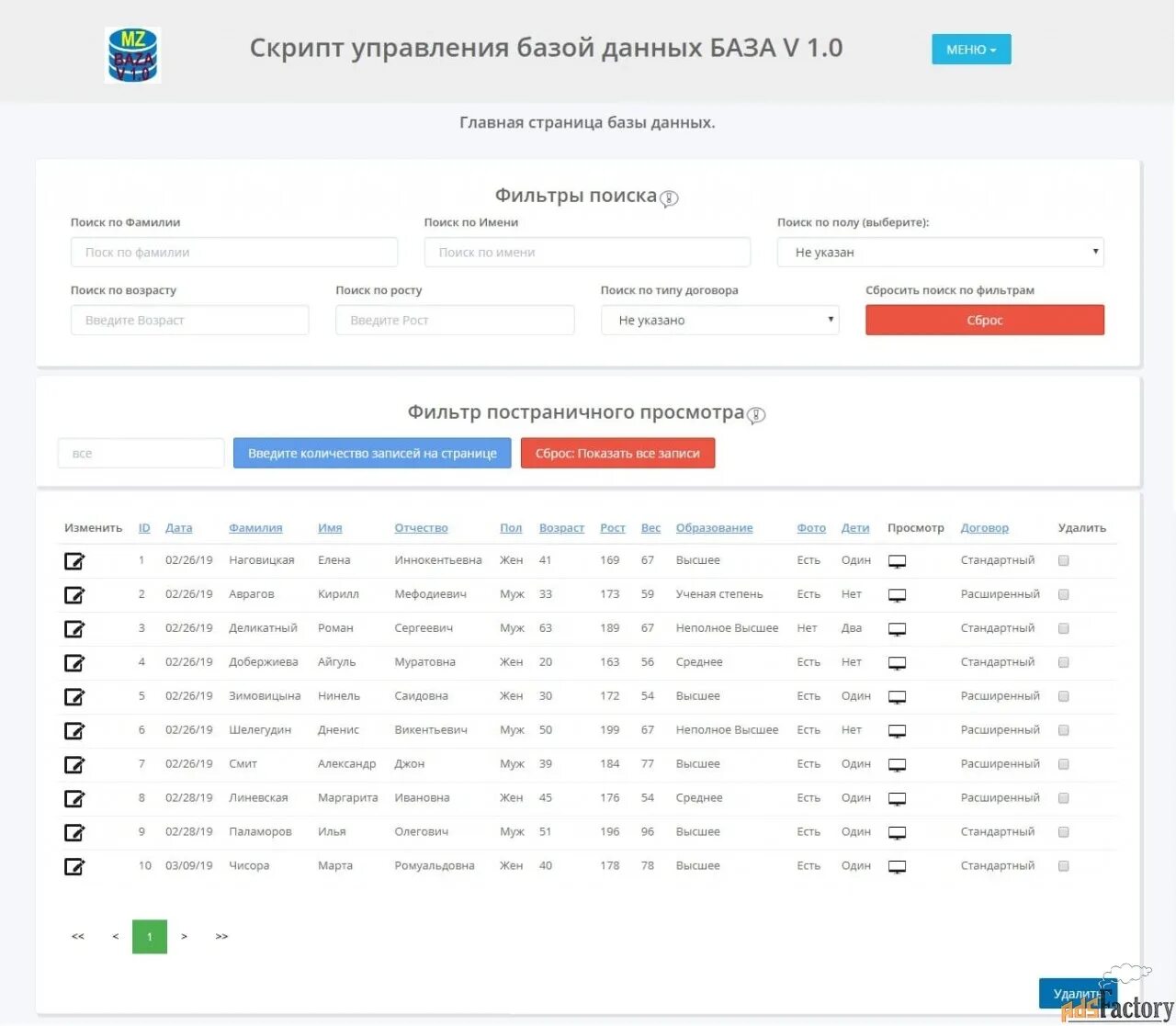
Task: Sort table by Фамилия column
Action: click(255, 528)
